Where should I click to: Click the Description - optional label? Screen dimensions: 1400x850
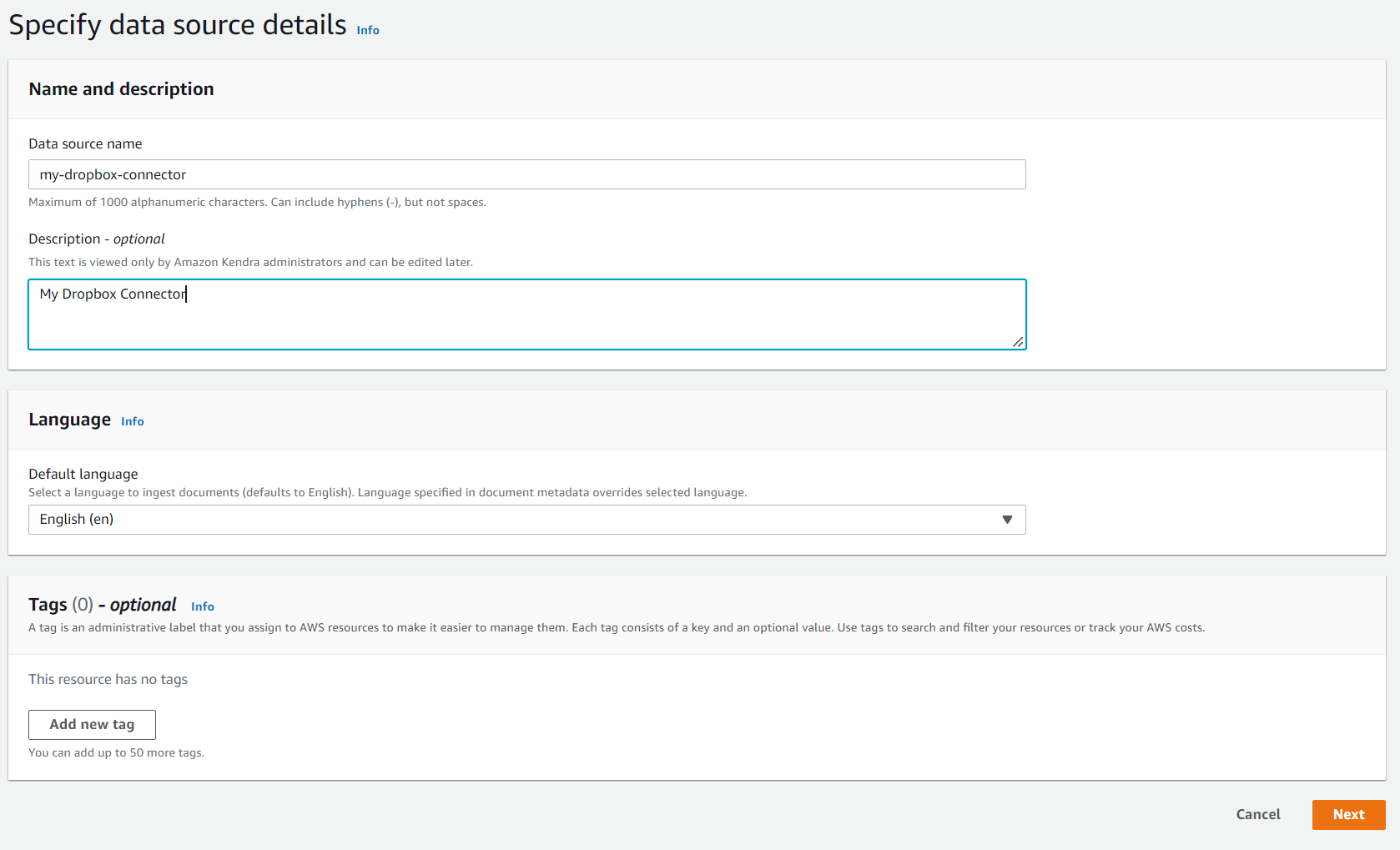[x=97, y=239]
